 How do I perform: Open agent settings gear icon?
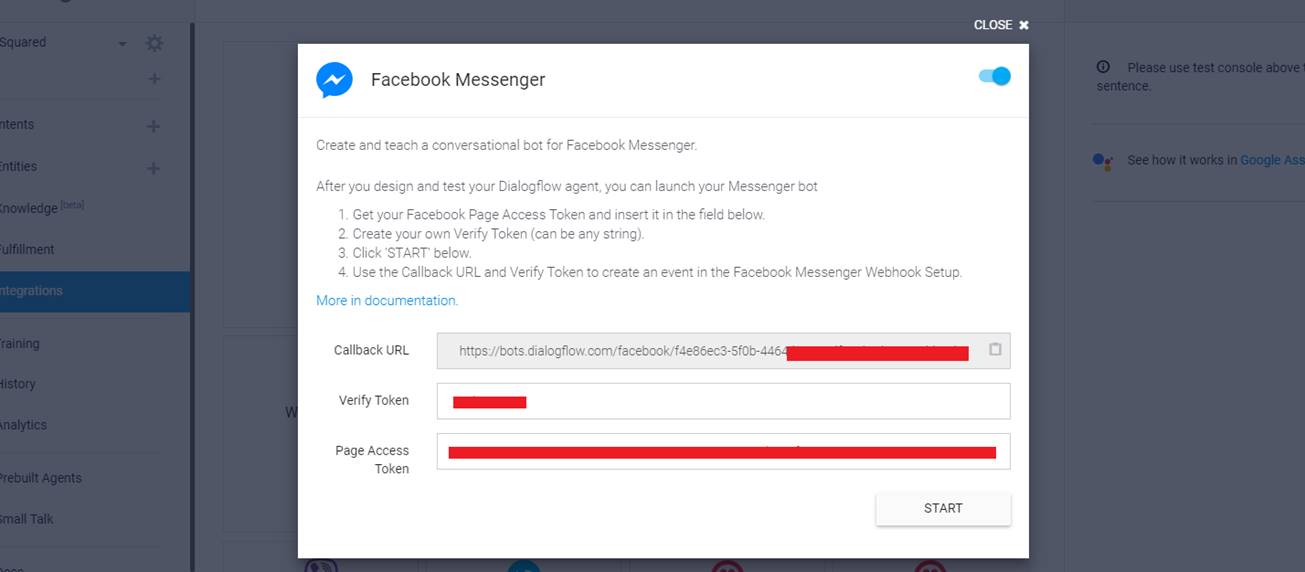[x=154, y=43]
